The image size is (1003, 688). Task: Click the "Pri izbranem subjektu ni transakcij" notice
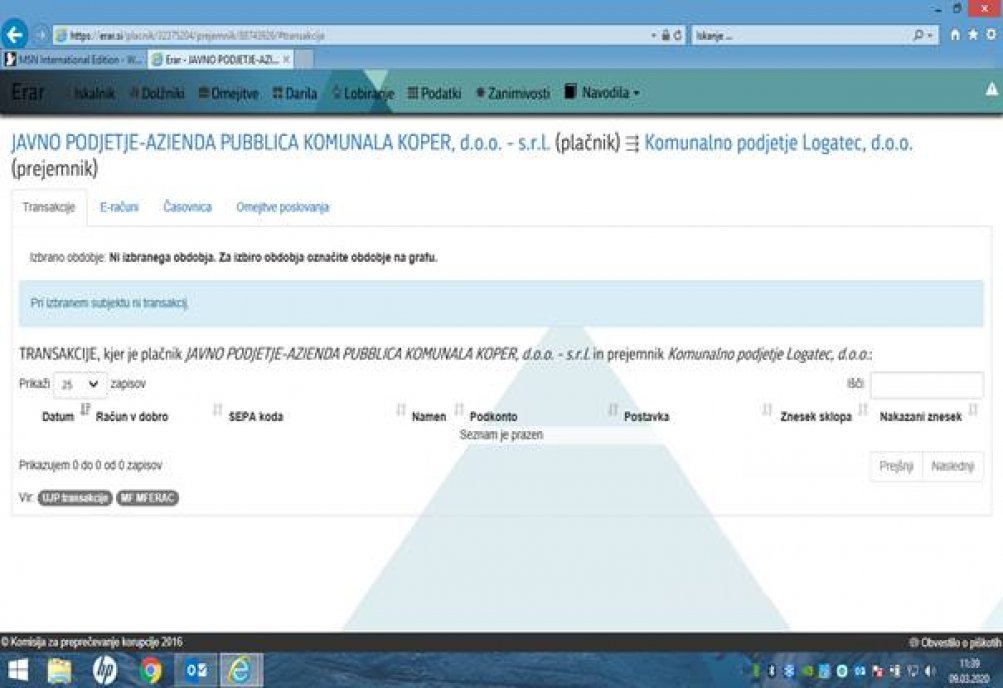click(109, 303)
